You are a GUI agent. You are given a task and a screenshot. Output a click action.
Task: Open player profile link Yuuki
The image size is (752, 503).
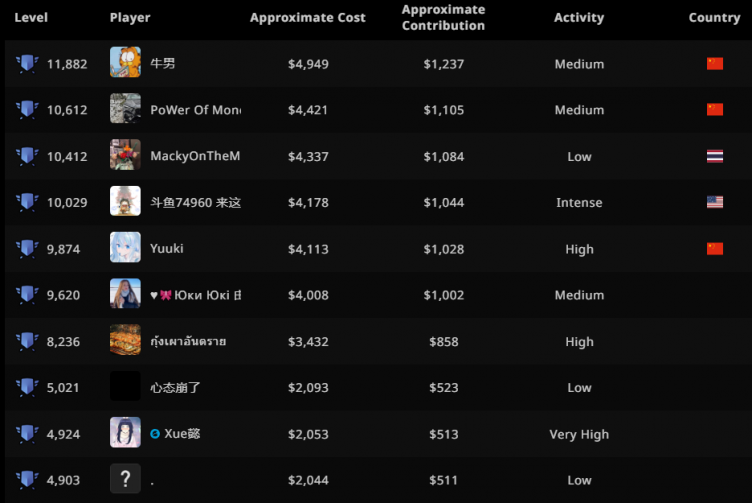167,249
